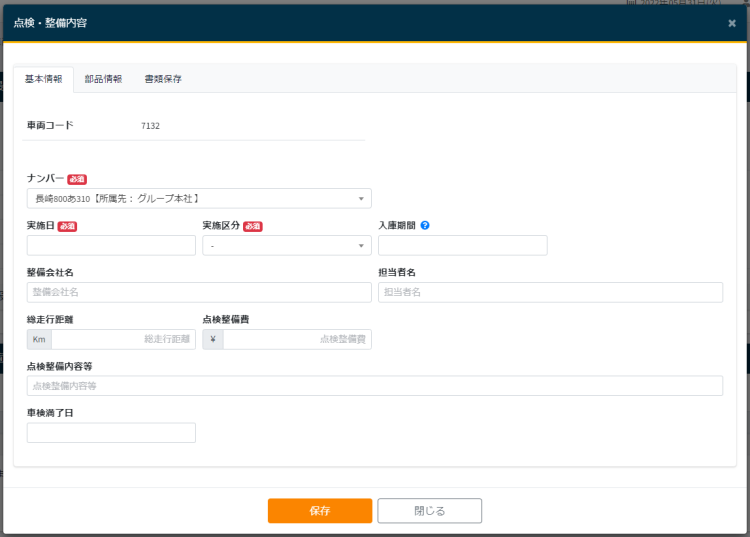Click the 点検整備費 cost input
This screenshot has height=537, width=750.
coord(297,340)
